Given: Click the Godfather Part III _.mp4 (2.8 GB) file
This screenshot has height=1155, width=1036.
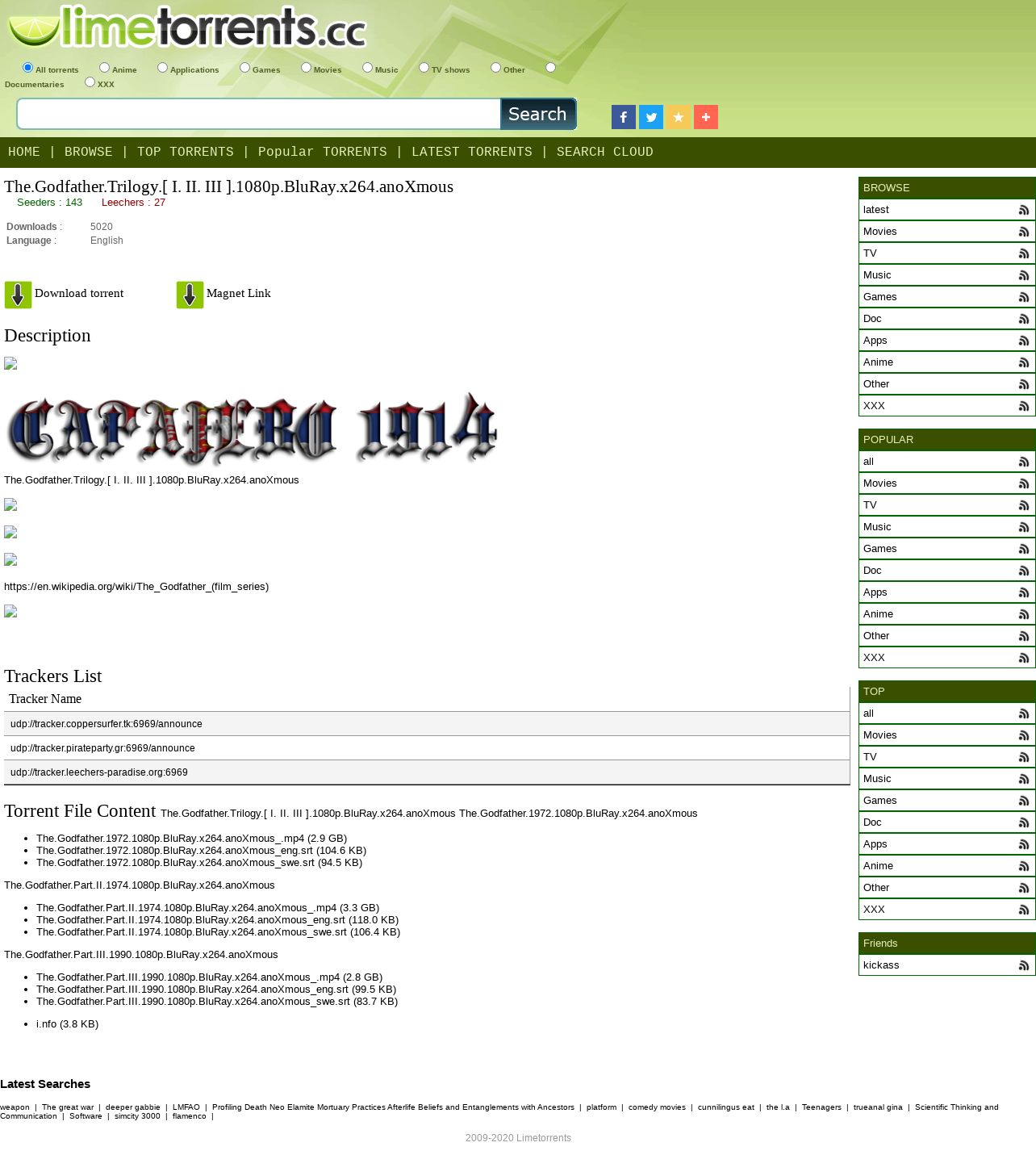Looking at the screenshot, I should (209, 977).
